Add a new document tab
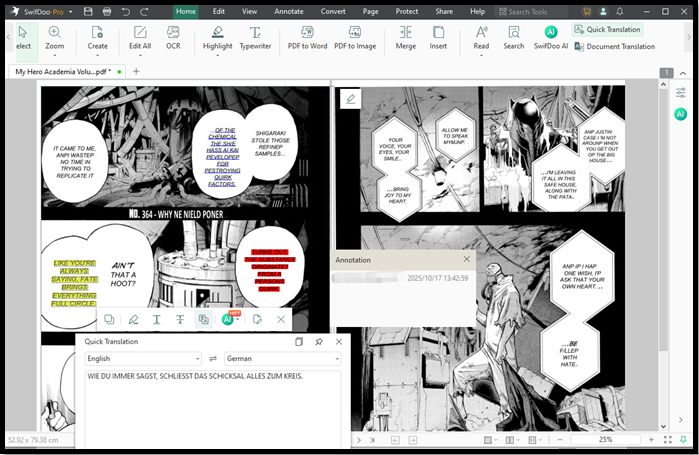 tap(137, 72)
